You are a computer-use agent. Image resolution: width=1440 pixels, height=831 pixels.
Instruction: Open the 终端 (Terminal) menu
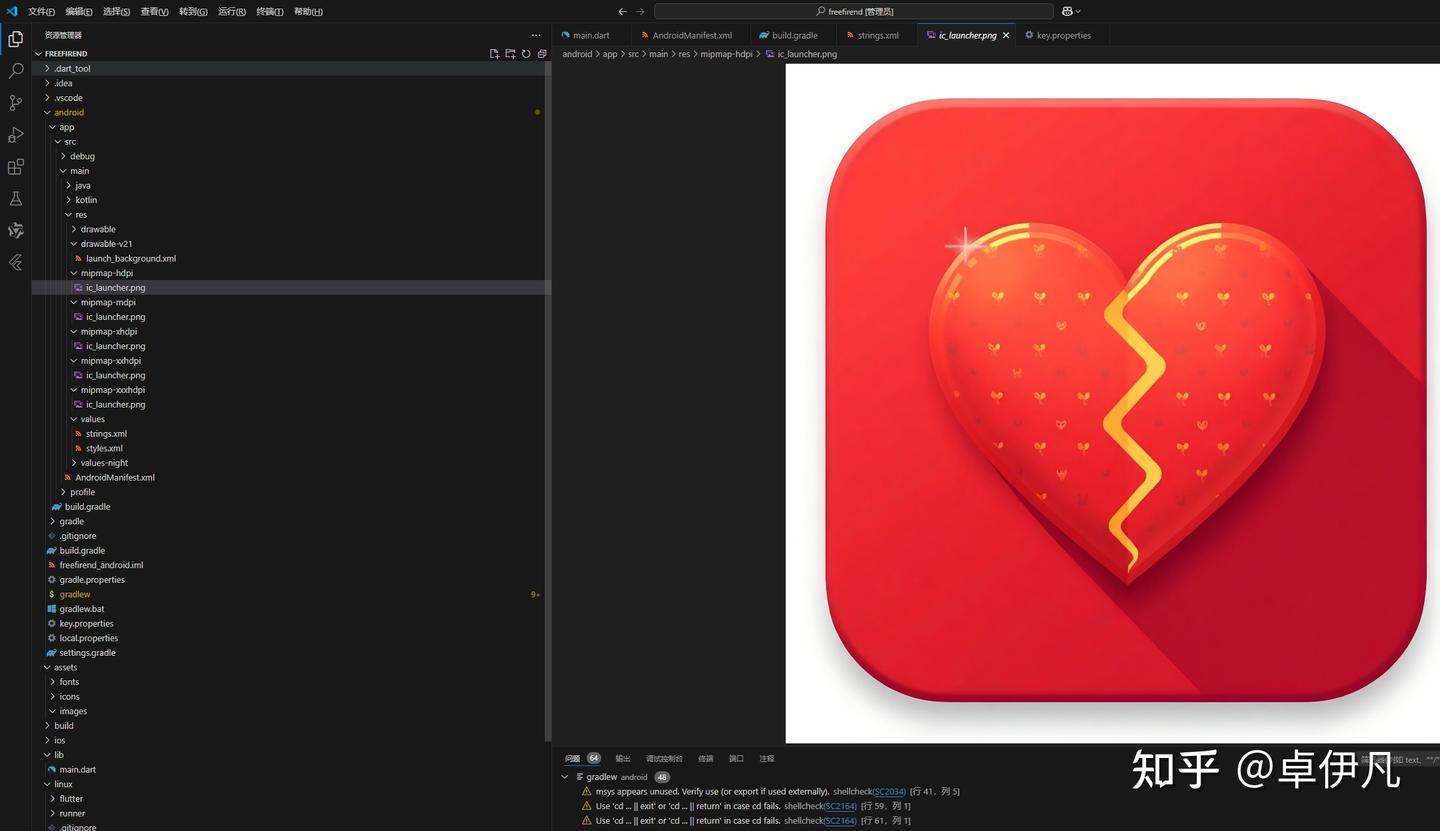(x=269, y=12)
